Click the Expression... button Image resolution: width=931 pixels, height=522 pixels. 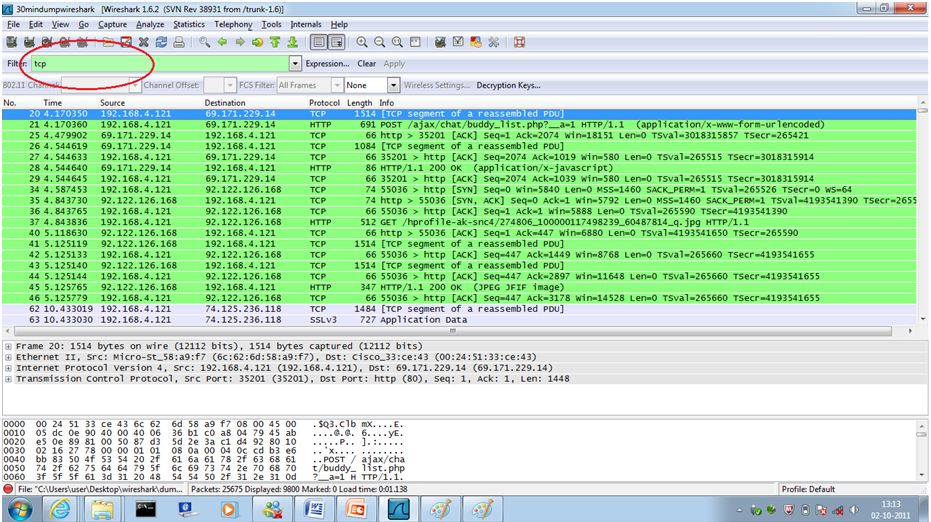point(327,64)
